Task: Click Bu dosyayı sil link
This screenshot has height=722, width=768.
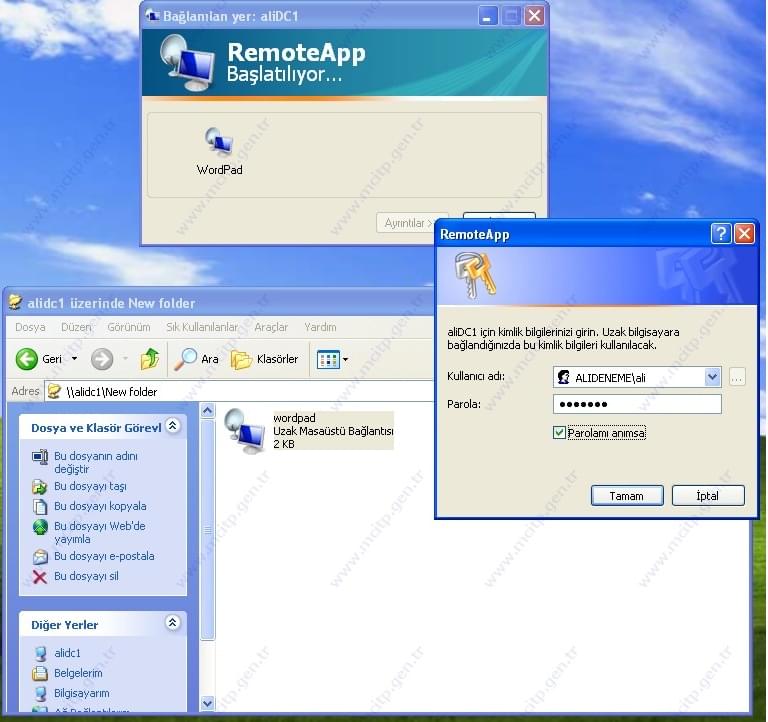Action: coord(86,577)
